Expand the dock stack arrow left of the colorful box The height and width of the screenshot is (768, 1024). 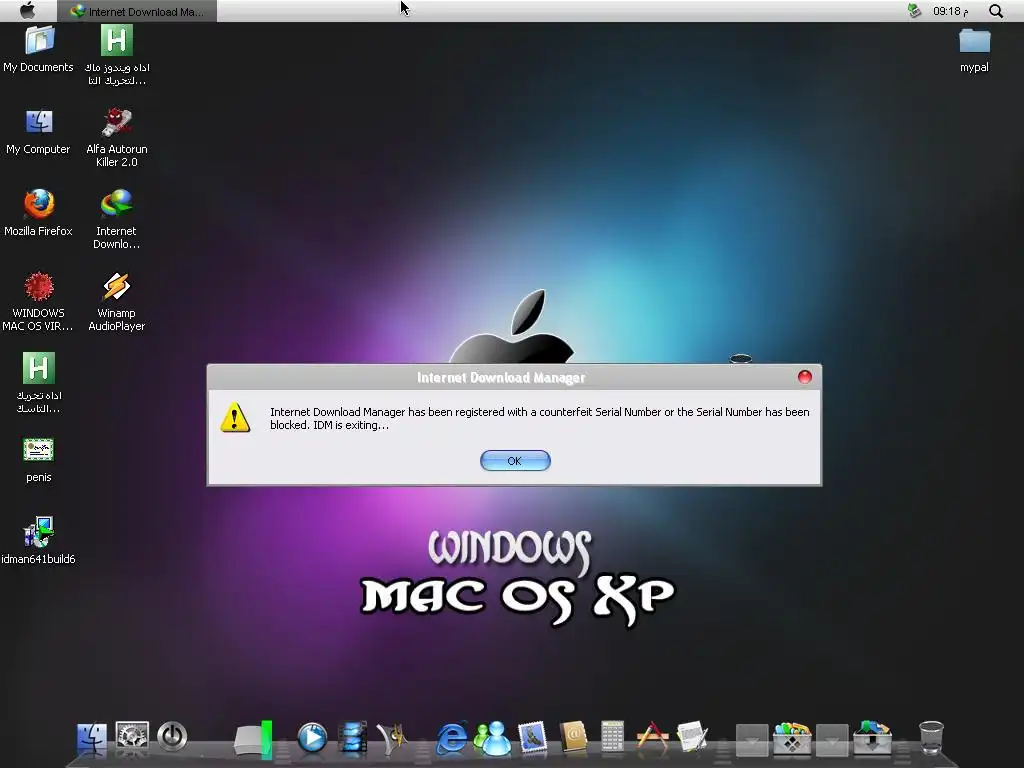point(752,740)
